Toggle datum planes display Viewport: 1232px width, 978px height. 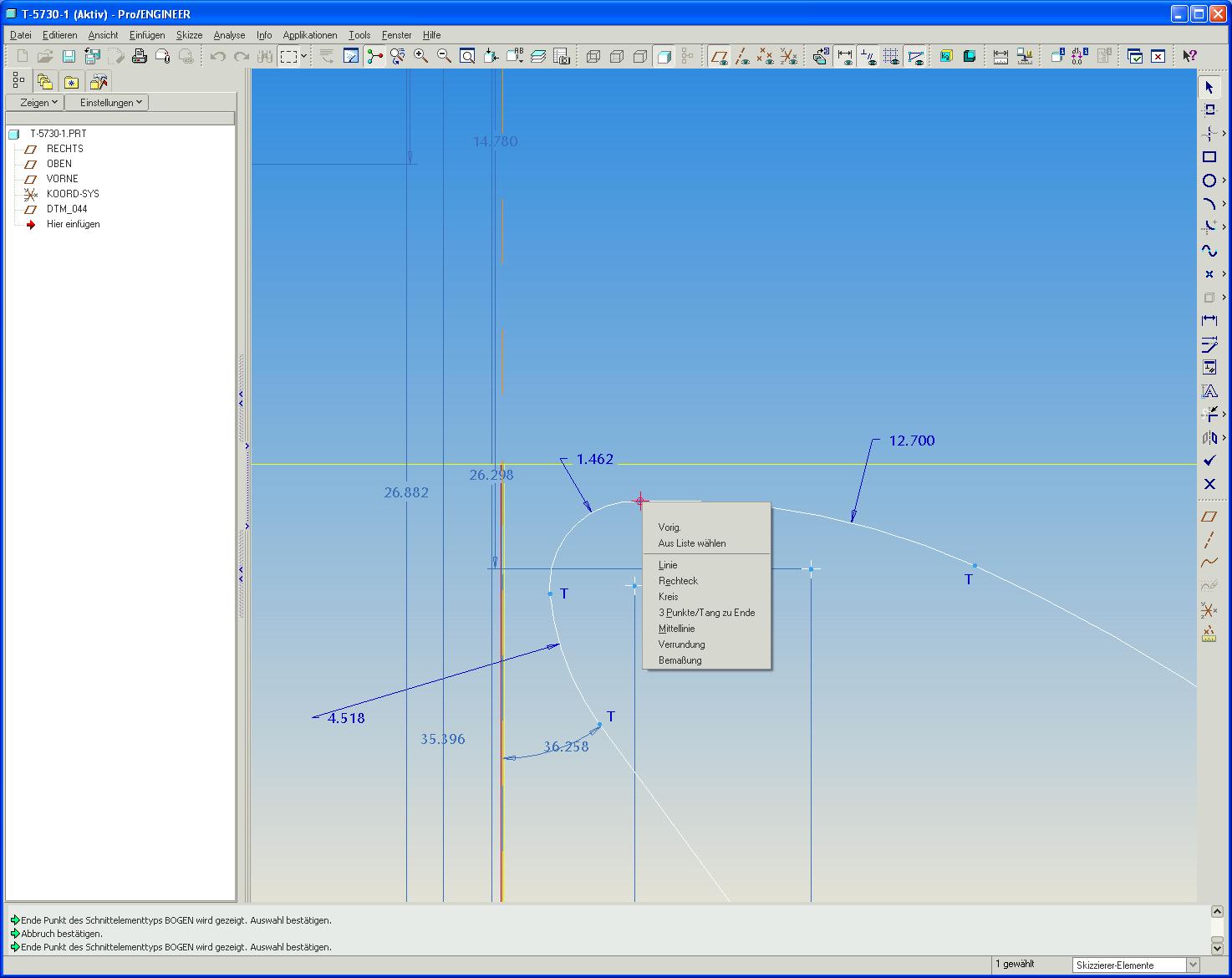tap(719, 56)
